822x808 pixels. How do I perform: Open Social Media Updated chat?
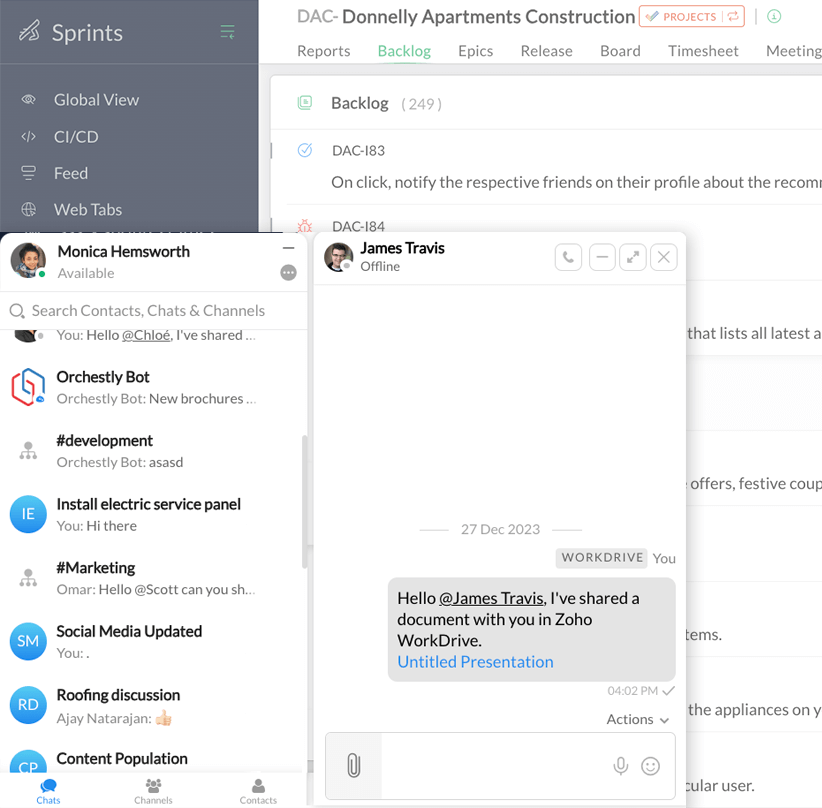click(153, 642)
